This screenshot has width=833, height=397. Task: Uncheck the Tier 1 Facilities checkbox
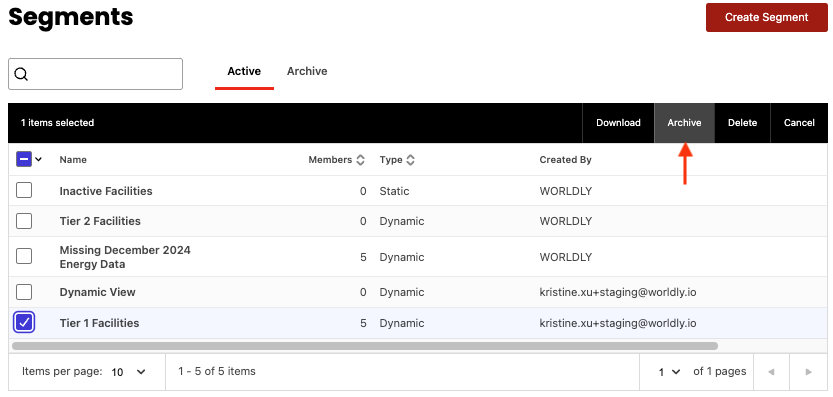[24, 322]
